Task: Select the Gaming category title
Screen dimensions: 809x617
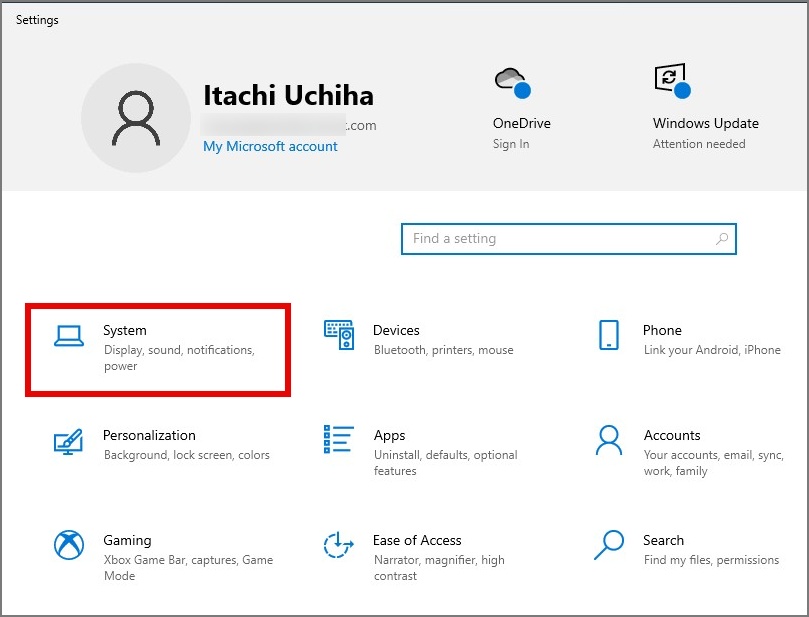Action: [x=127, y=540]
